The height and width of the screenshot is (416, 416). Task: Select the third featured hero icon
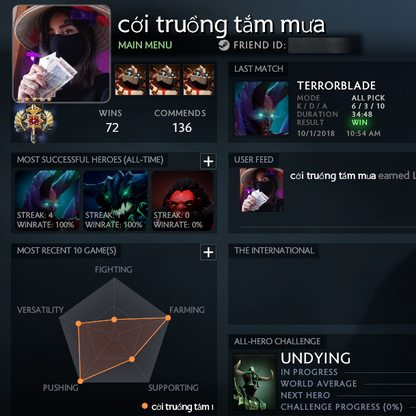pos(199,80)
